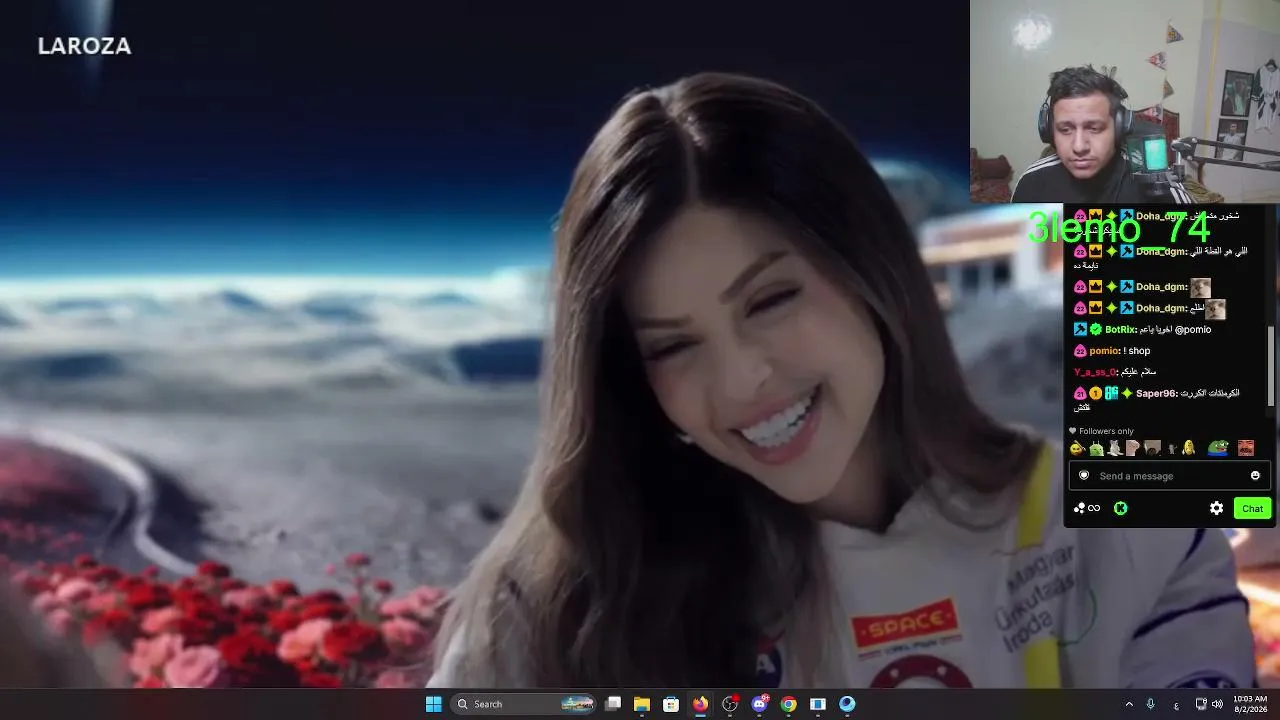This screenshot has height=720, width=1280.
Task: Open OBS Studio from the taskbar
Action: click(730, 704)
